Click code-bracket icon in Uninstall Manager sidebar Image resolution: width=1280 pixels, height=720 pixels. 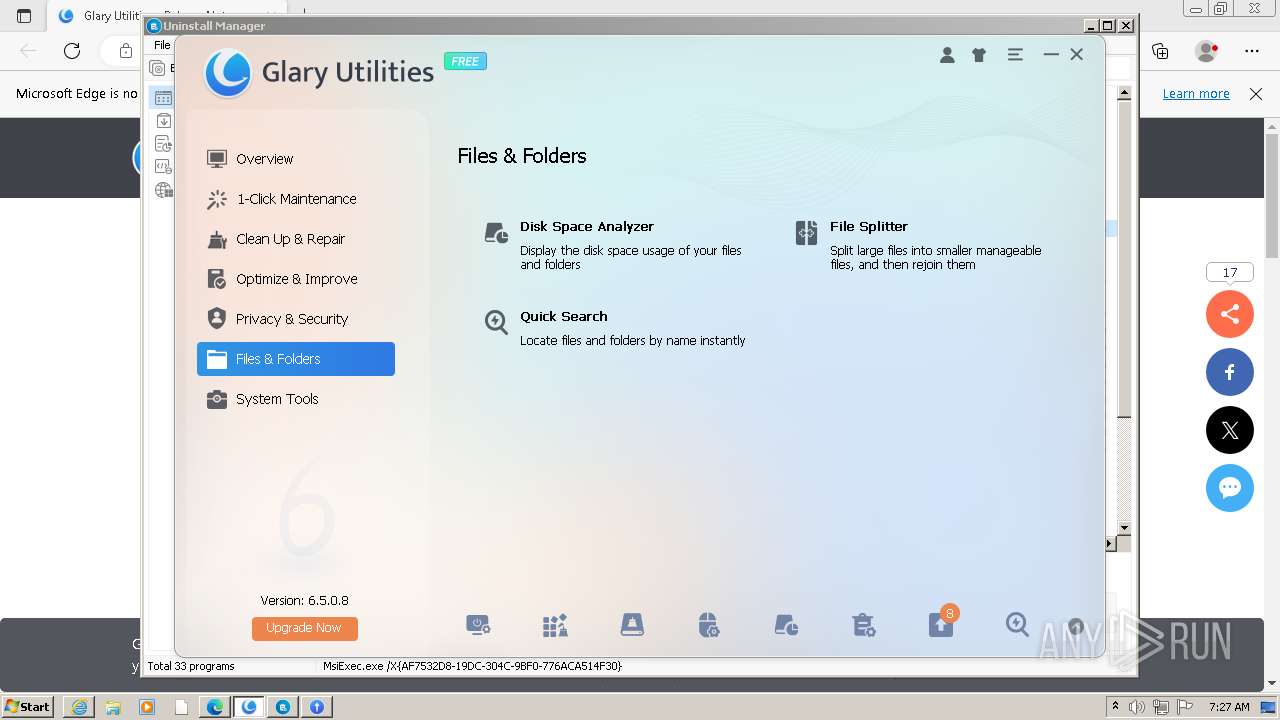pos(163,167)
